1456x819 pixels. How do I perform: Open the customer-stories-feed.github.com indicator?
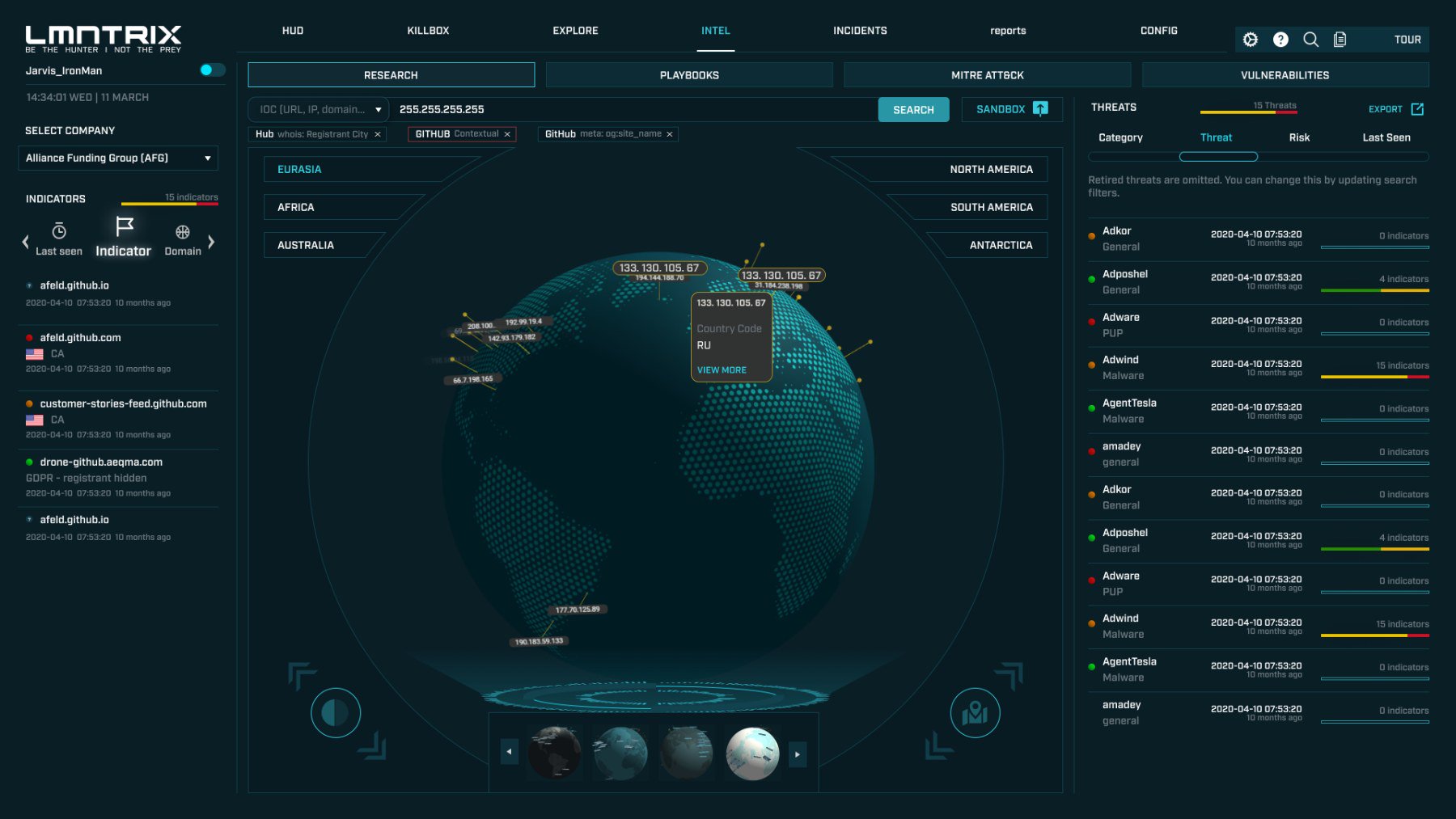click(x=118, y=419)
